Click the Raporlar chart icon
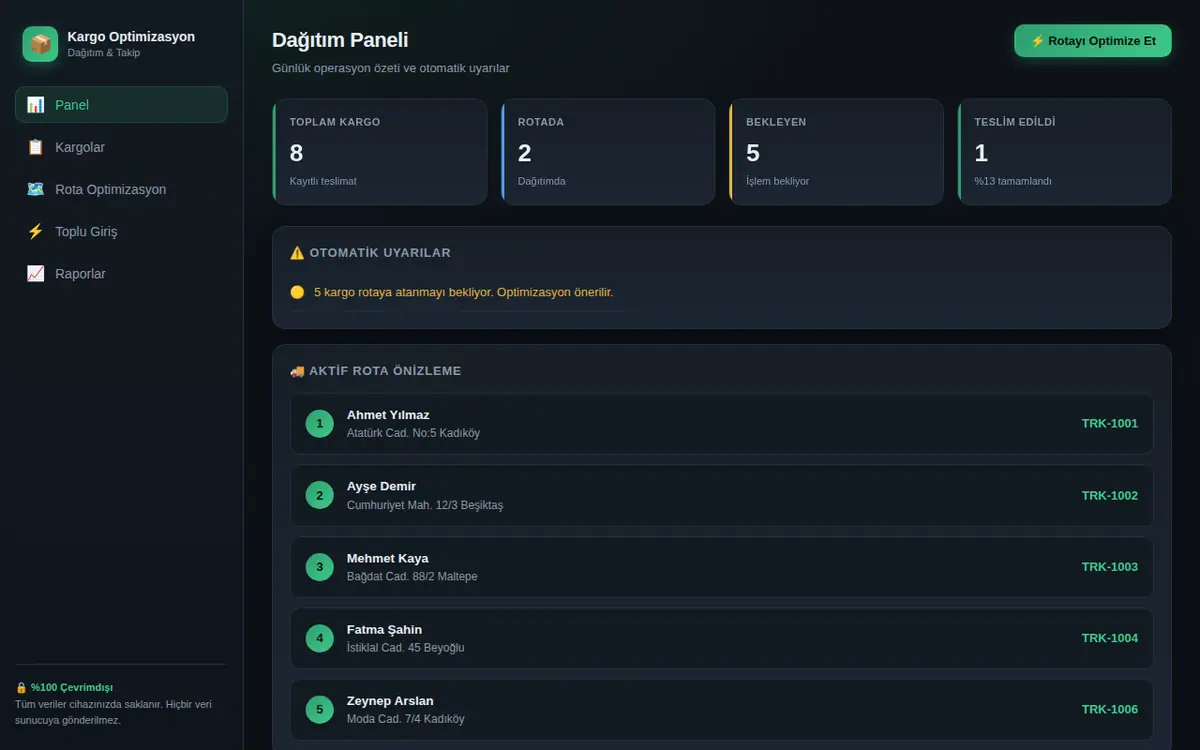Image resolution: width=1200 pixels, height=750 pixels. 35,273
